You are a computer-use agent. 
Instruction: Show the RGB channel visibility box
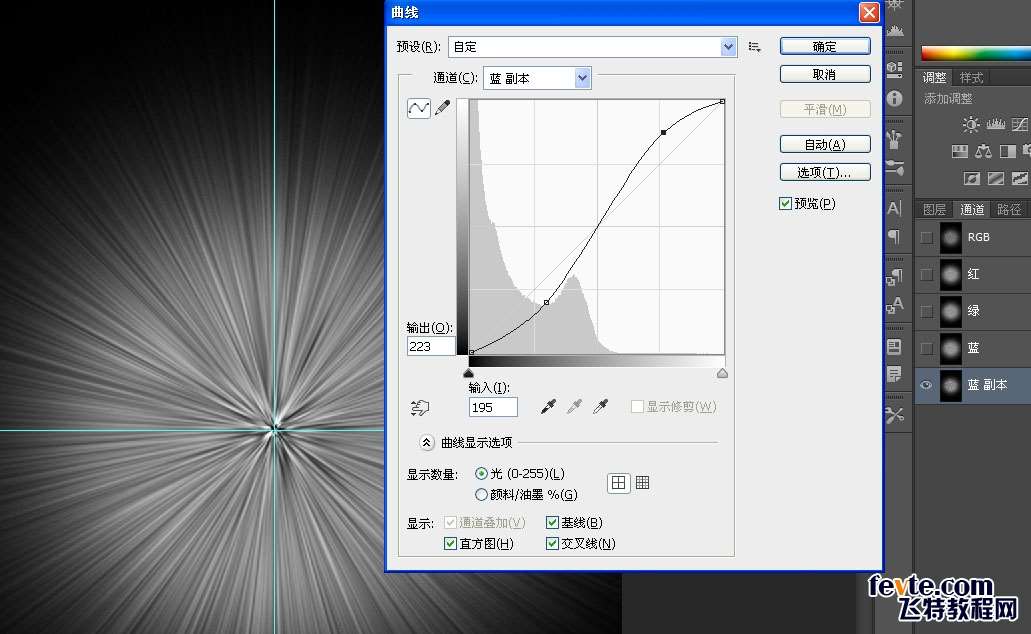point(926,237)
